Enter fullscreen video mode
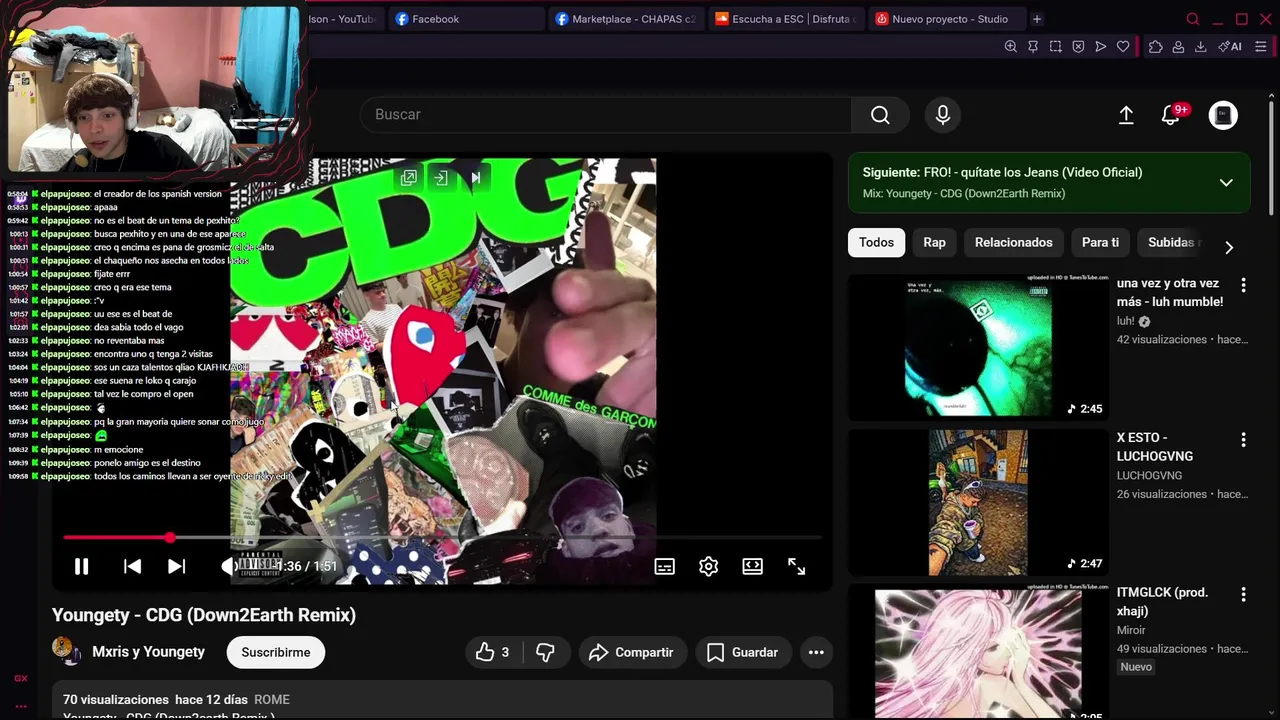Image resolution: width=1280 pixels, height=720 pixels. point(796,566)
